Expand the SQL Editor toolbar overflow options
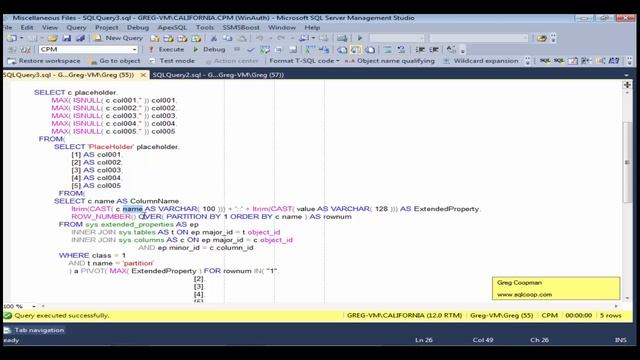 [x=462, y=51]
